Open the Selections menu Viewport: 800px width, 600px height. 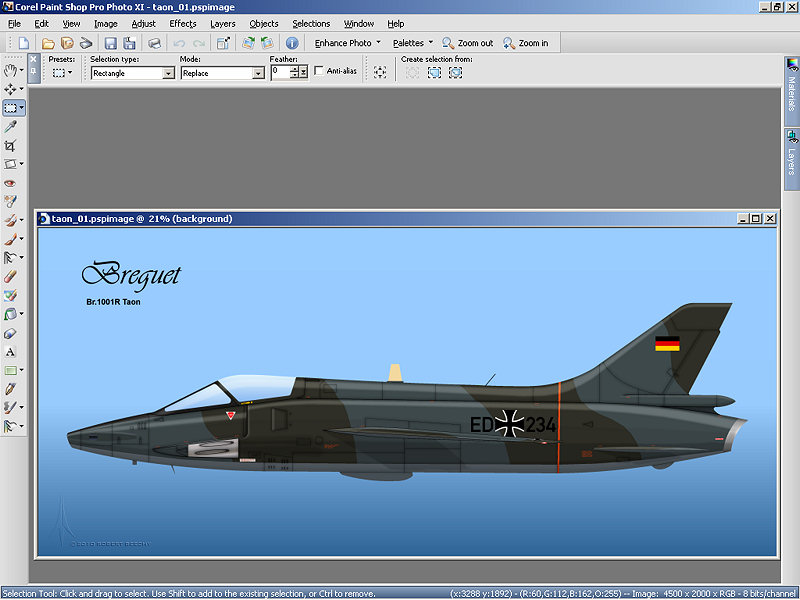coord(311,23)
